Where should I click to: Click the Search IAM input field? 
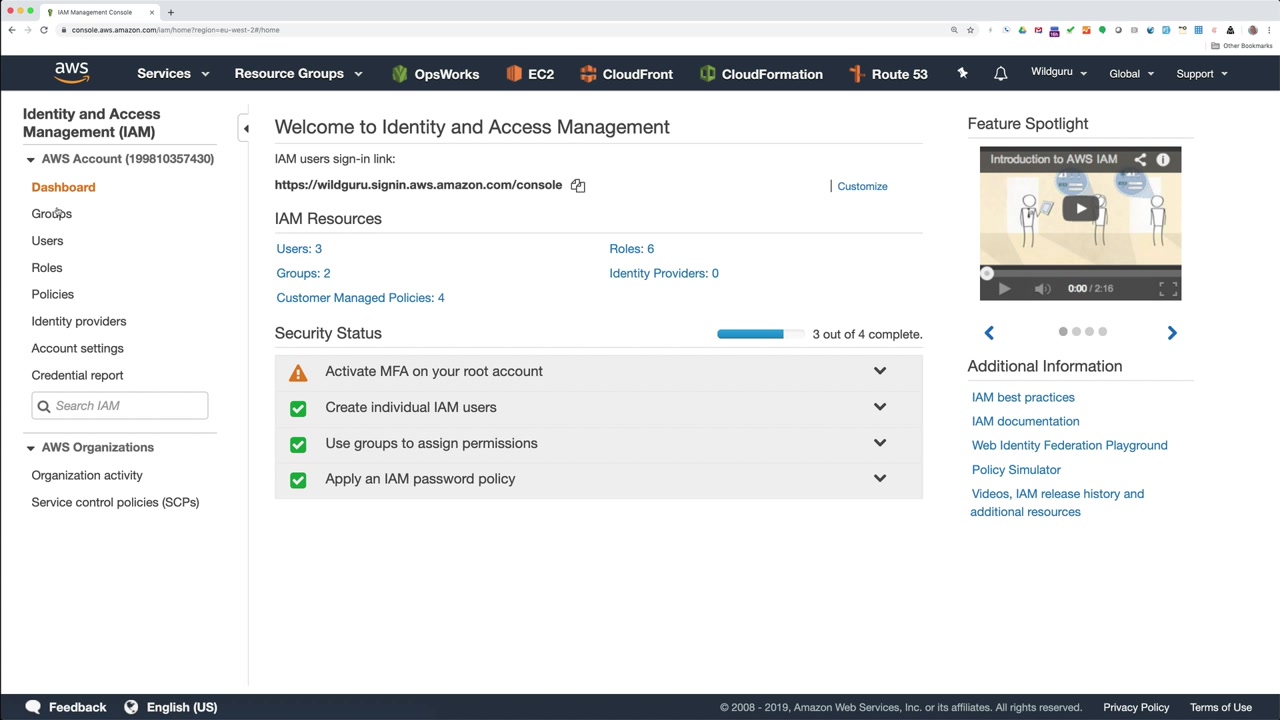tap(128, 406)
